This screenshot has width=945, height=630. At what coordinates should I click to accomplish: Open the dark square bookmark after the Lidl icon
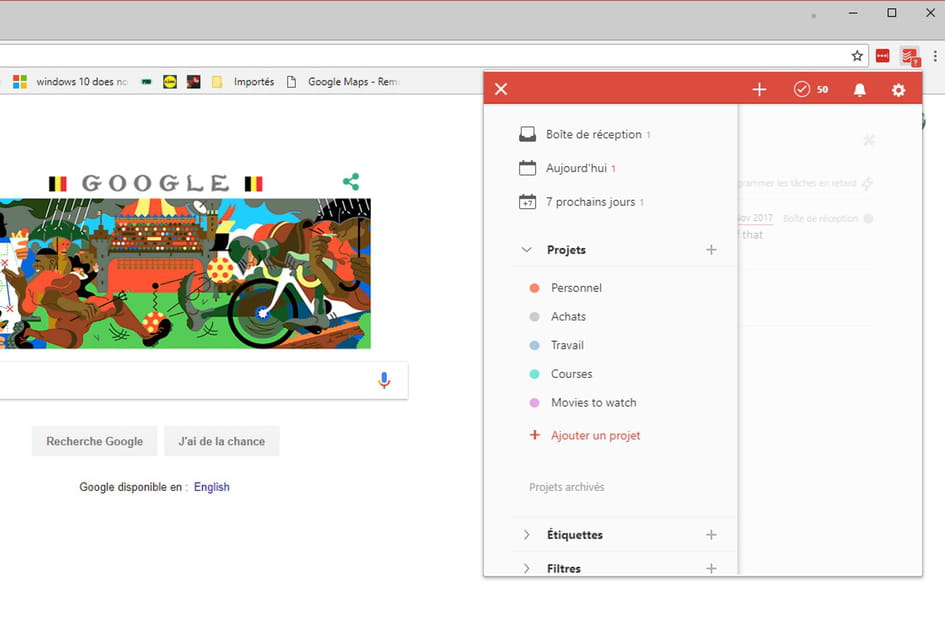[x=193, y=81]
